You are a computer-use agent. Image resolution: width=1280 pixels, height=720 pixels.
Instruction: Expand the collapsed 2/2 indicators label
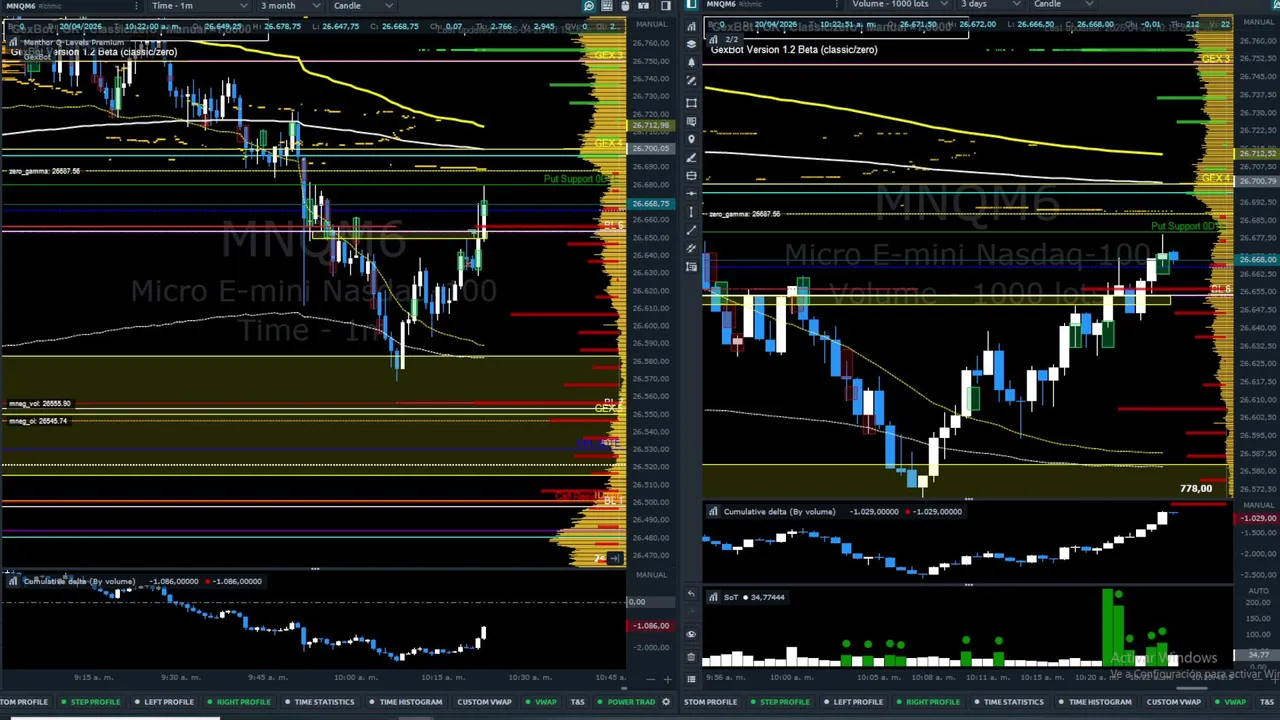[725, 39]
